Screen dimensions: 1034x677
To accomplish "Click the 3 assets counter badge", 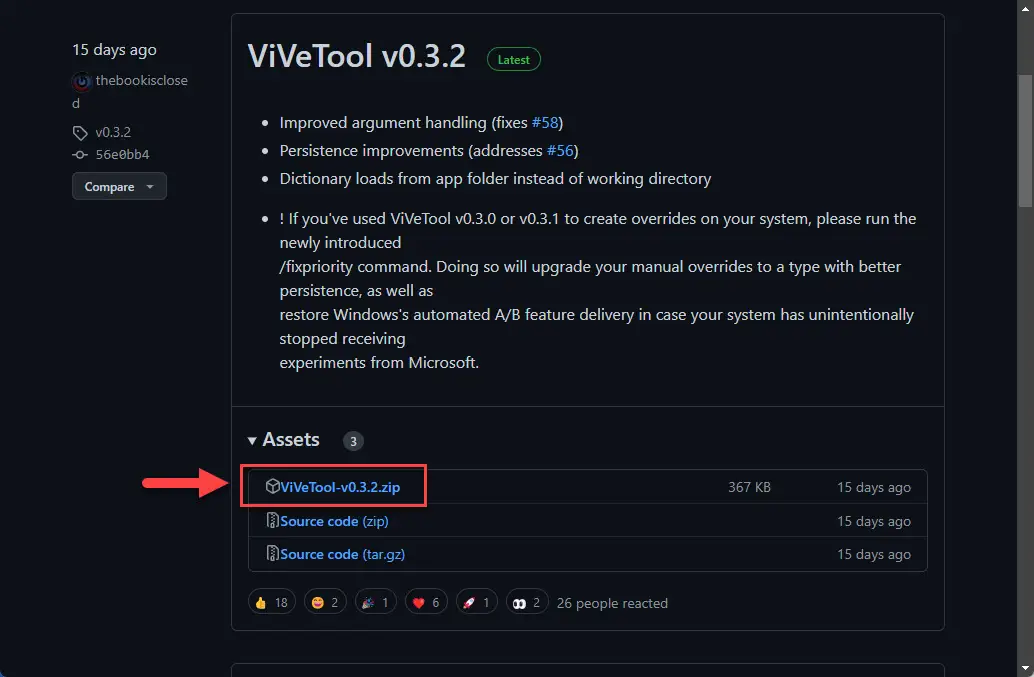I will pos(353,440).
